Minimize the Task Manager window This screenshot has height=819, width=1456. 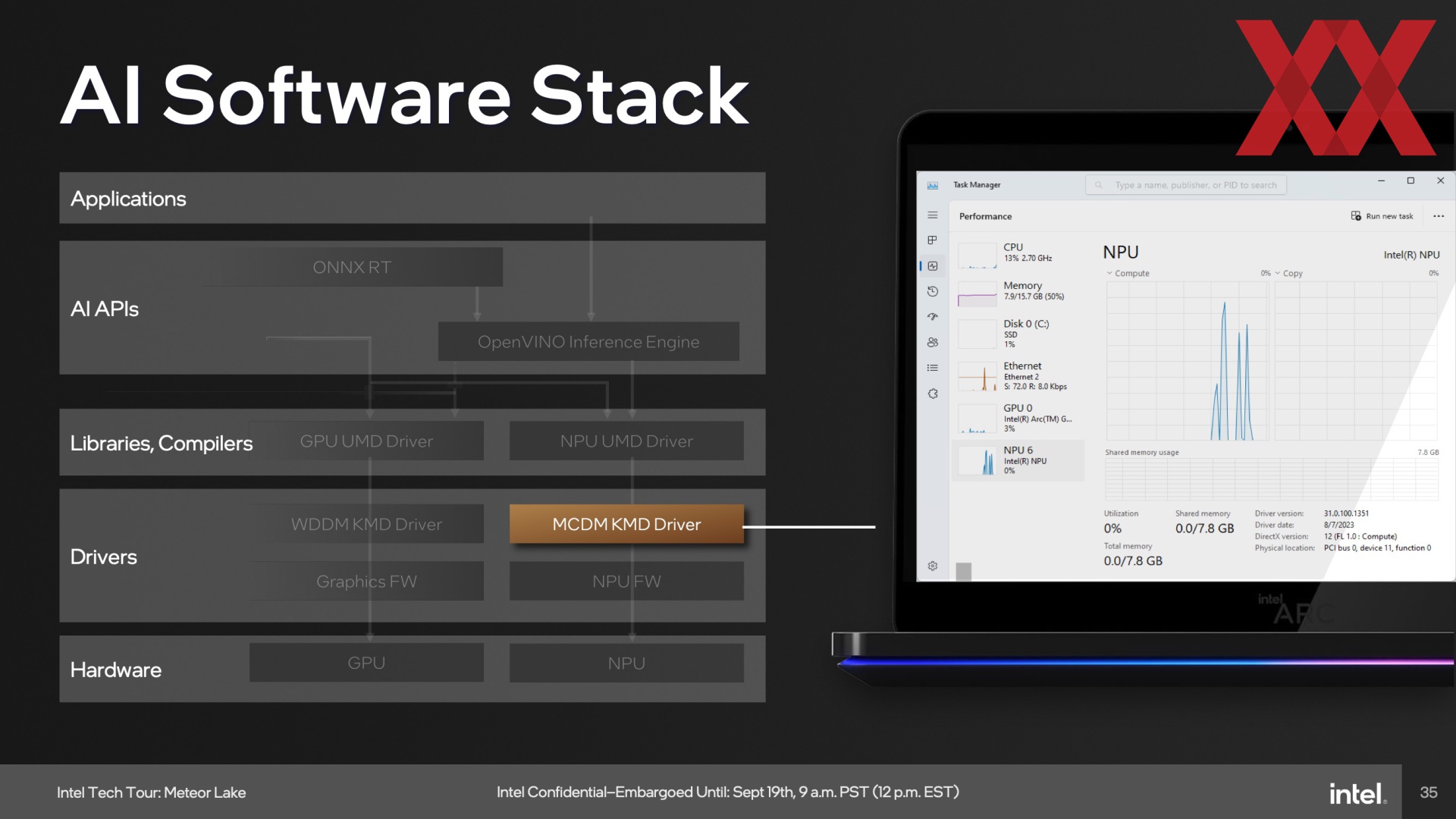point(1381,180)
